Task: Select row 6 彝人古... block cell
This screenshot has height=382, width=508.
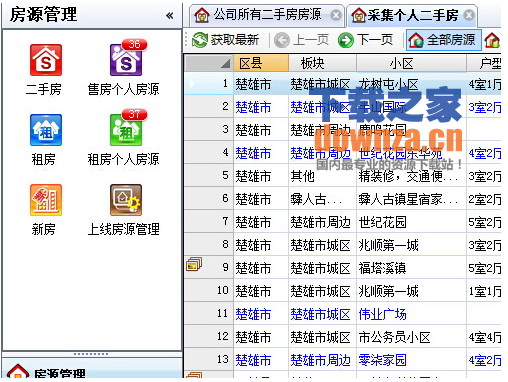Action: coord(322,199)
